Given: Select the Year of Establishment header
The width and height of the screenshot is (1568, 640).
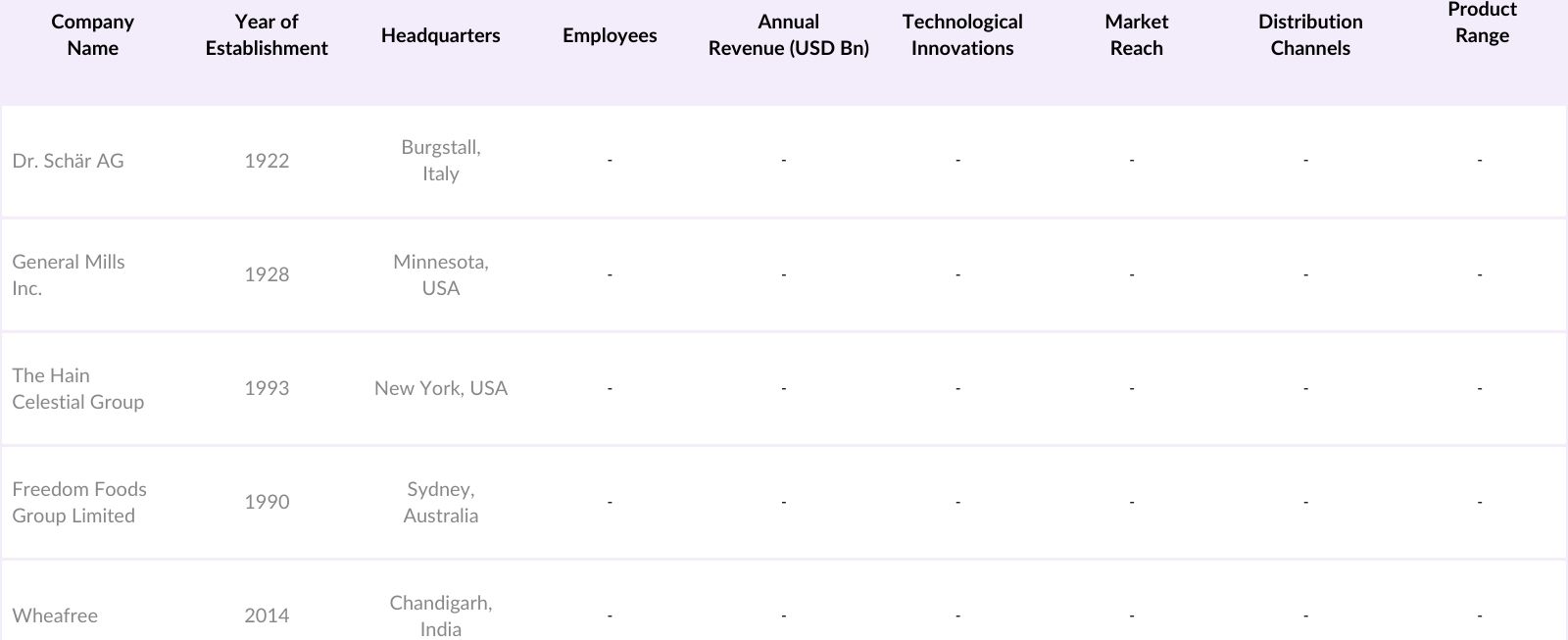Looking at the screenshot, I should coord(267,35).
